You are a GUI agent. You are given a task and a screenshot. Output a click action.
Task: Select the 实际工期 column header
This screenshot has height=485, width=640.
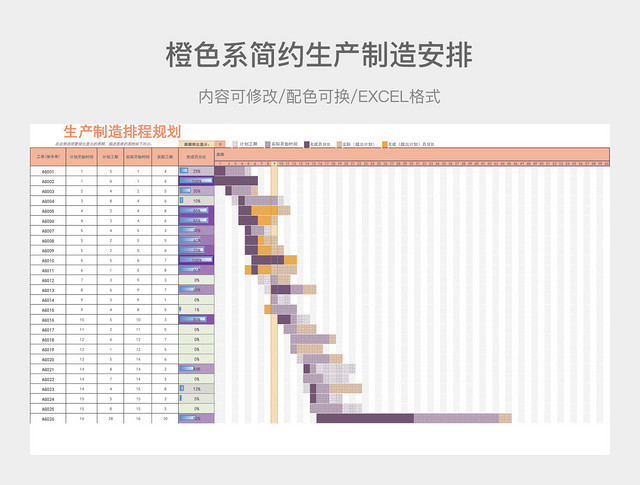[x=165, y=157]
